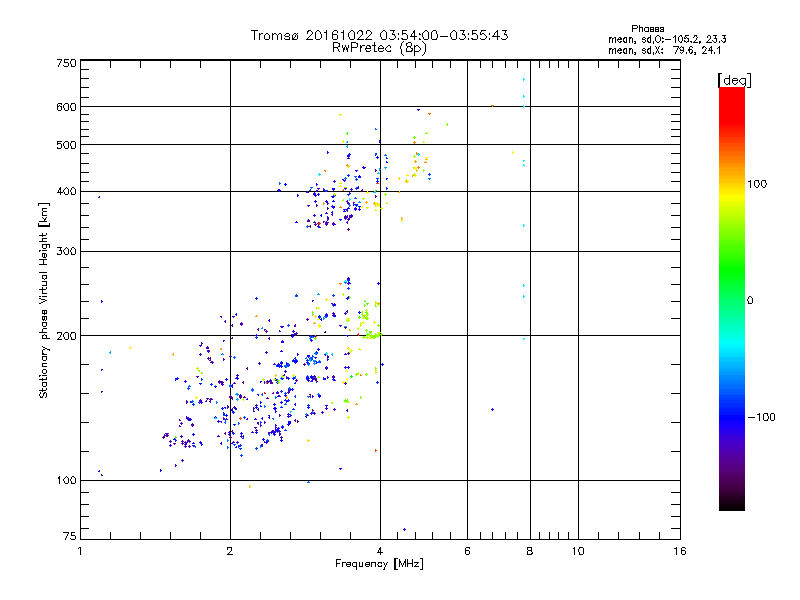
Task: Click the '4' x-axis frequency label
Action: [380, 551]
